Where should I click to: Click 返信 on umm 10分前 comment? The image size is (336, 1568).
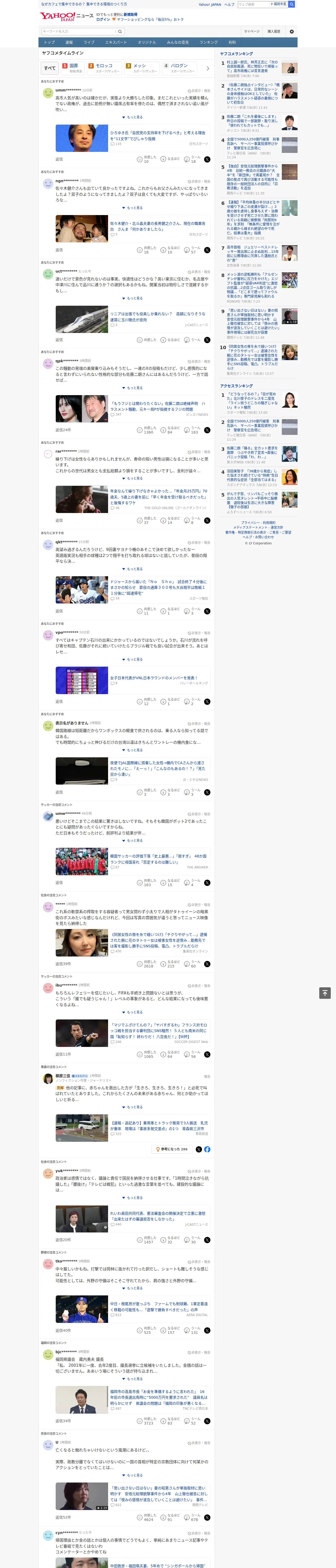(x=59, y=159)
